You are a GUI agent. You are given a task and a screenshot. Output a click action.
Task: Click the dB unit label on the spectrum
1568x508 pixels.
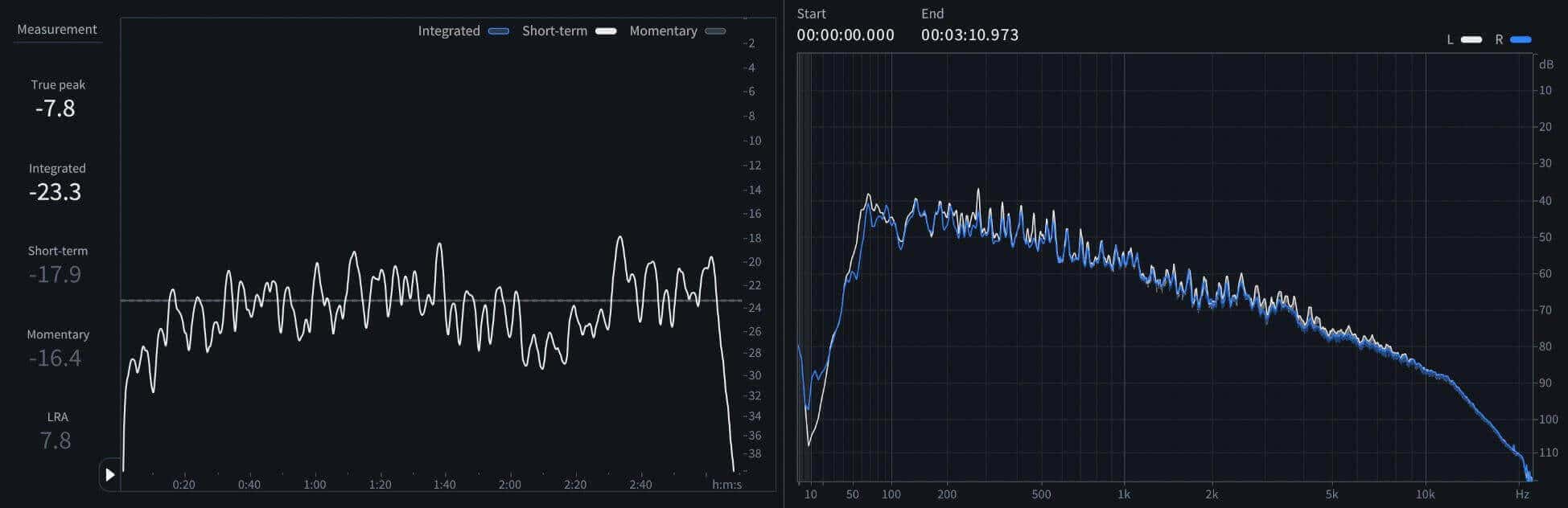[x=1545, y=64]
